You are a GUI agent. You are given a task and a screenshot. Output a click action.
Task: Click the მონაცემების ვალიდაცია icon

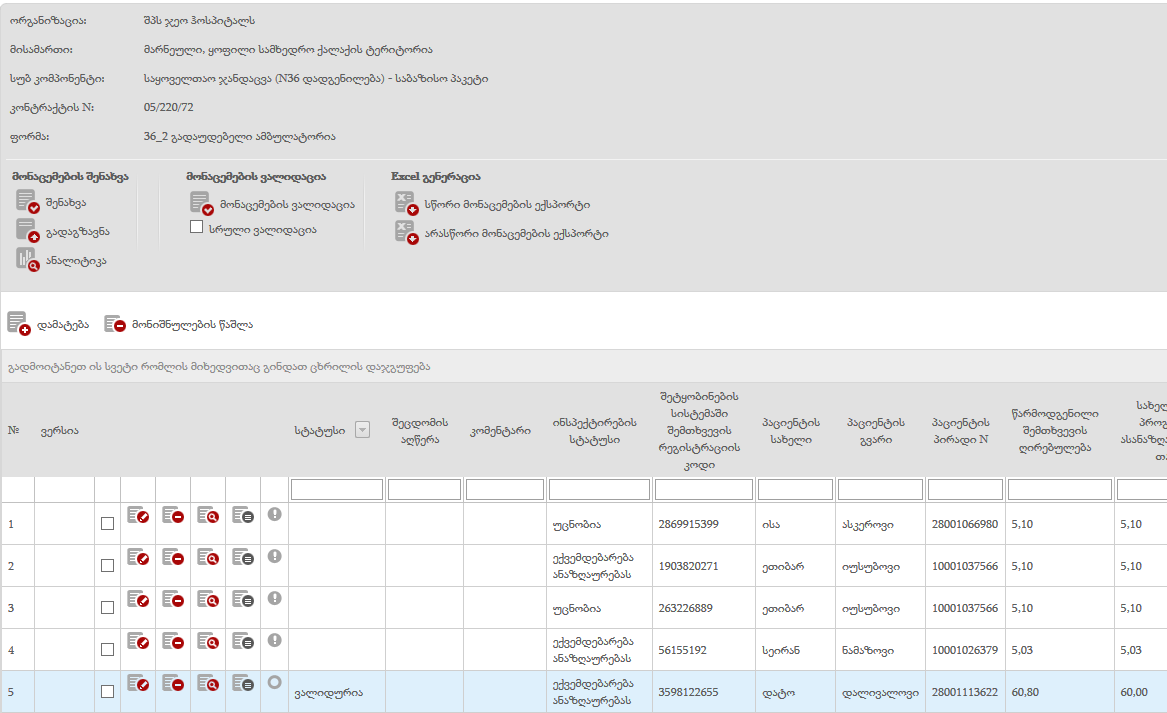pyautogui.click(x=201, y=204)
